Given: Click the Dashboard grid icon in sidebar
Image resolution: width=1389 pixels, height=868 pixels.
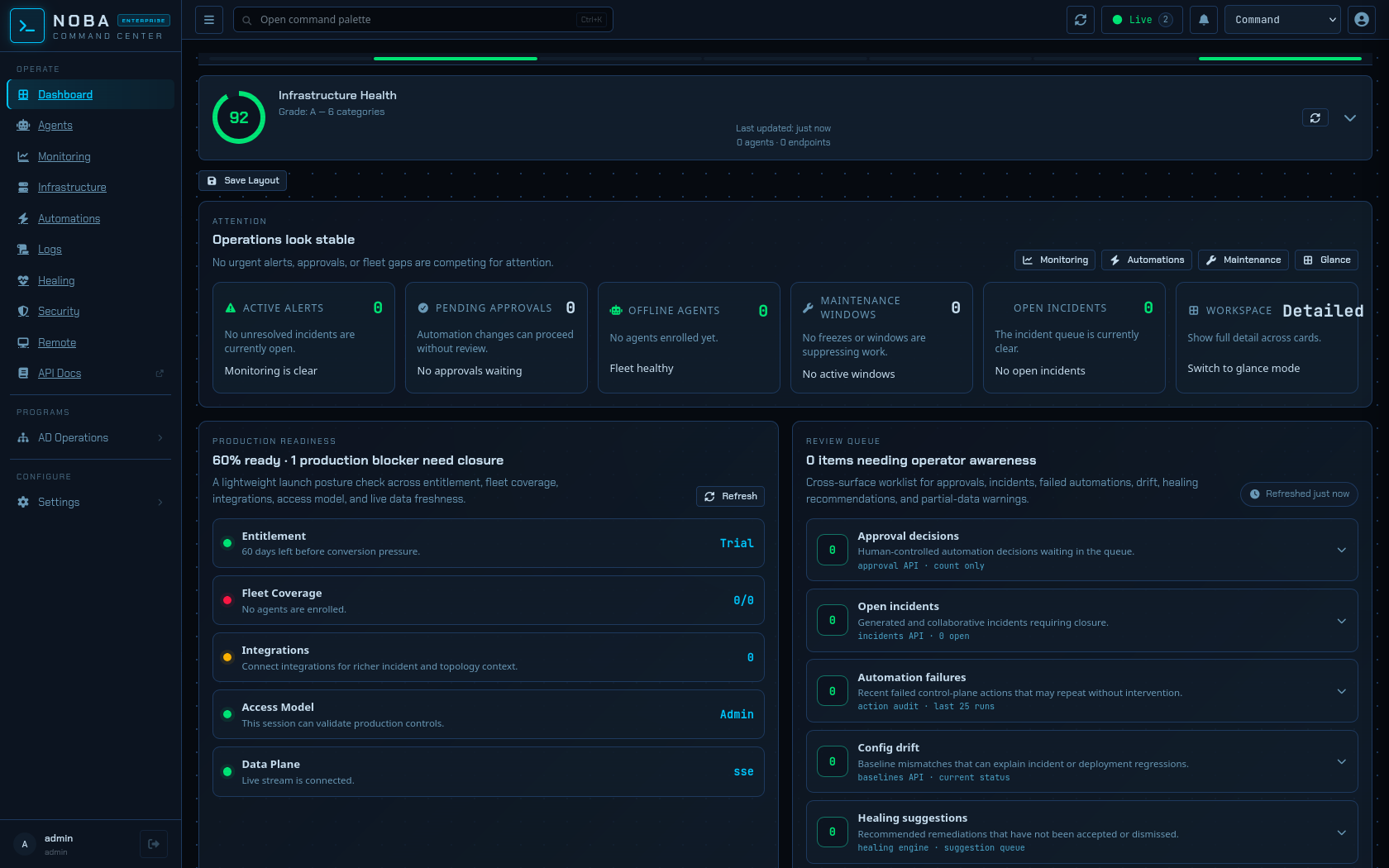Looking at the screenshot, I should click(x=23, y=95).
